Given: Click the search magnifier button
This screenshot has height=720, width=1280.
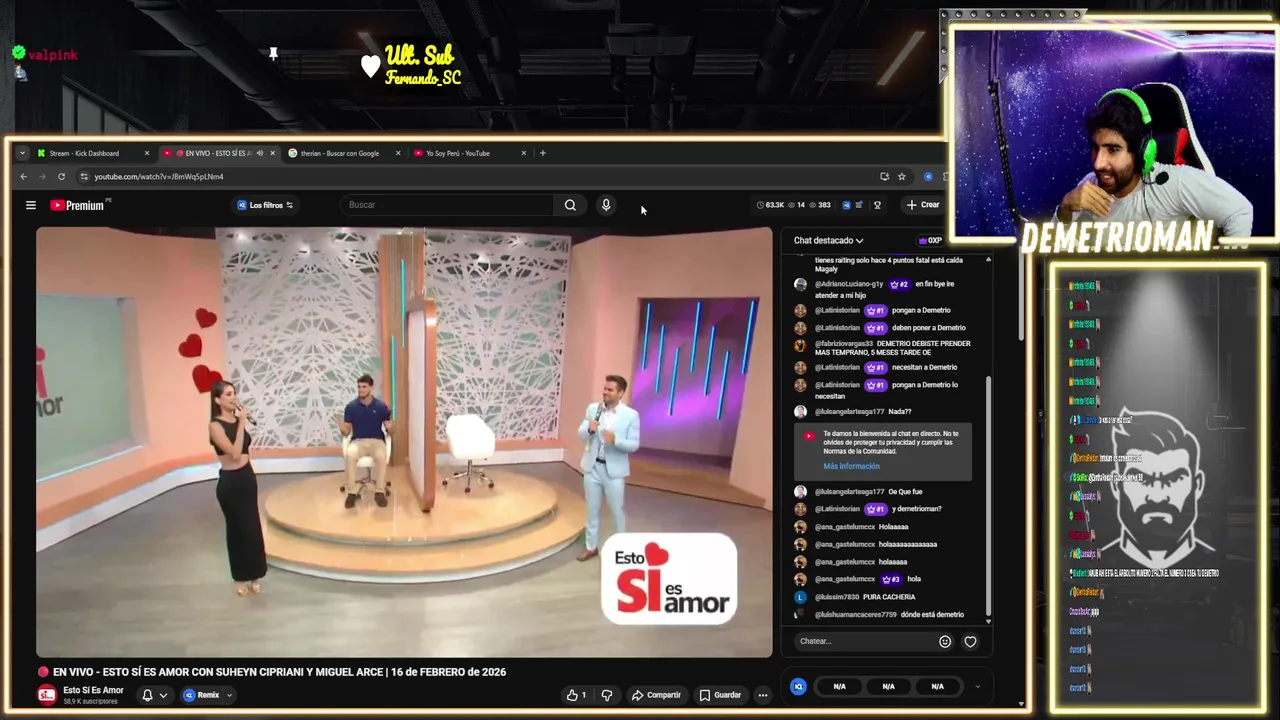Looking at the screenshot, I should pyautogui.click(x=570, y=205).
